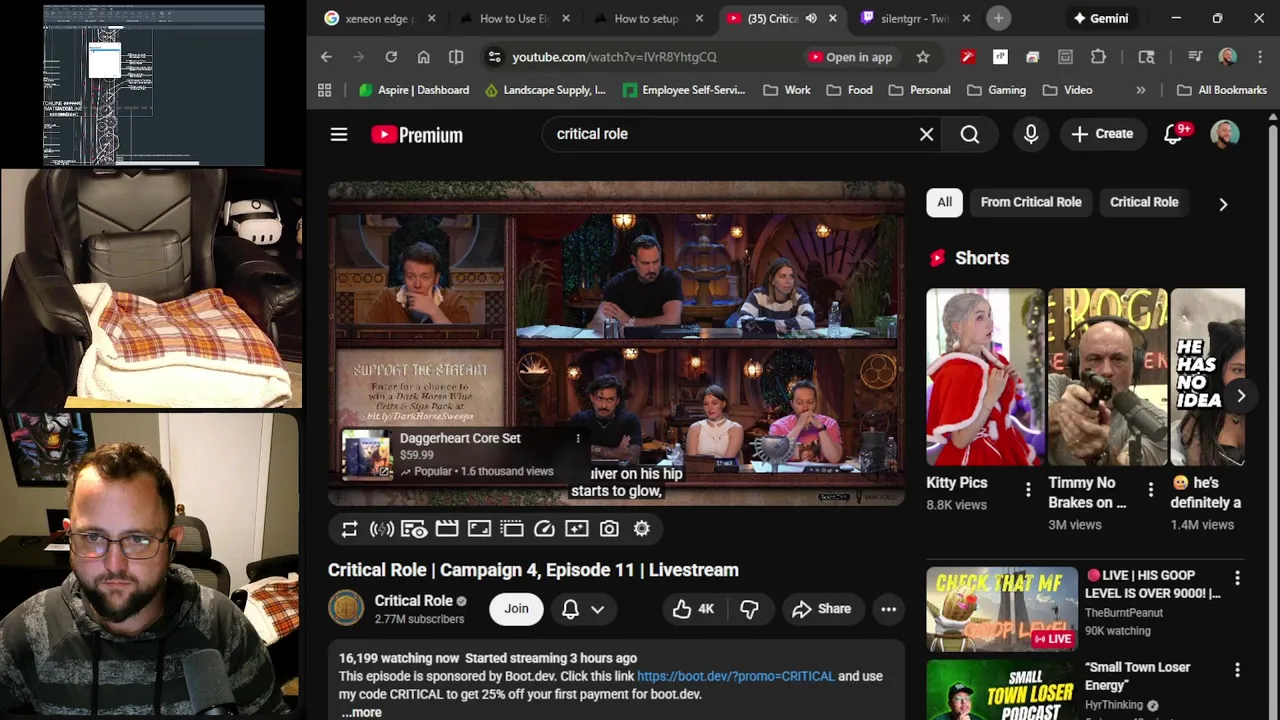Expand the description with ...more
Screen dimensions: 1280x720
click(x=361, y=712)
